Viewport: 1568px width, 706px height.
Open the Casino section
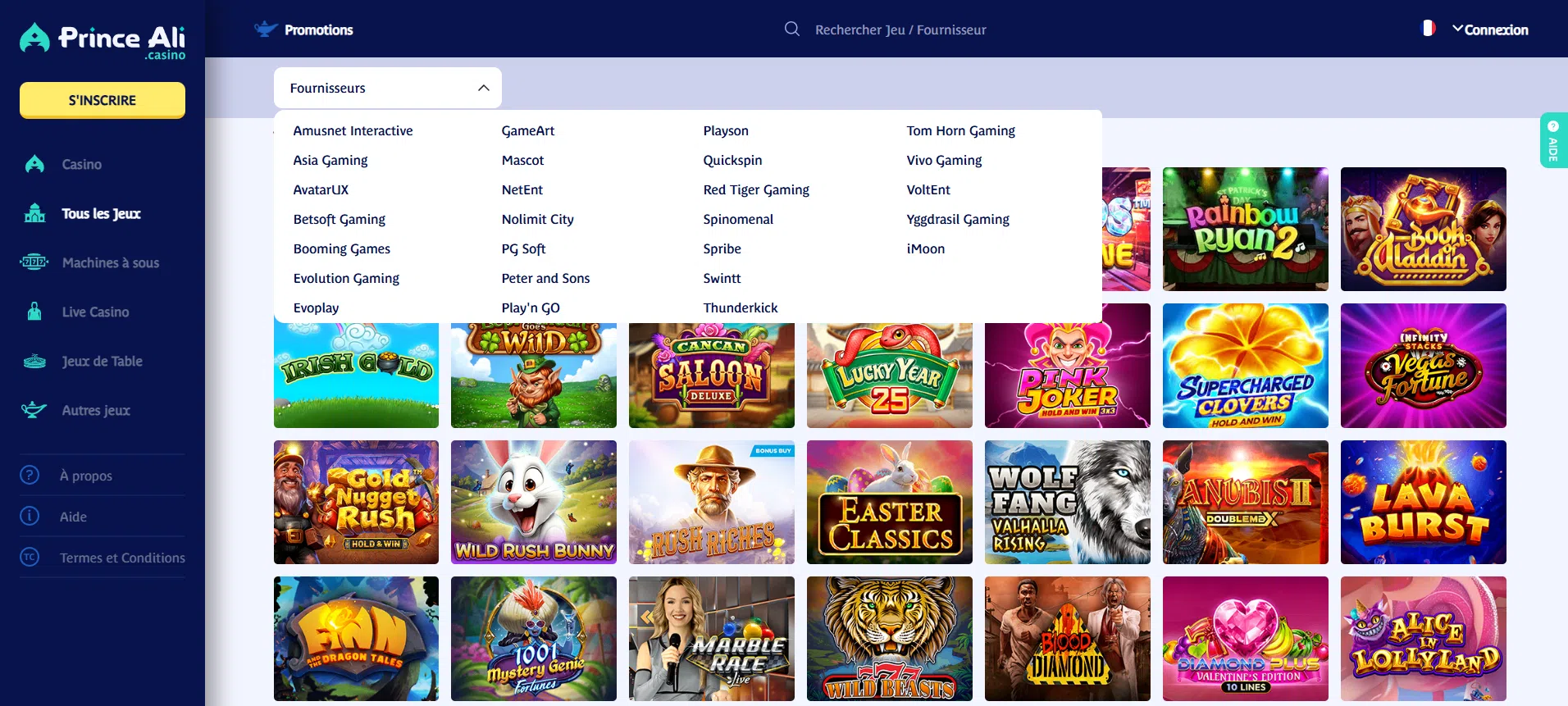coord(82,164)
